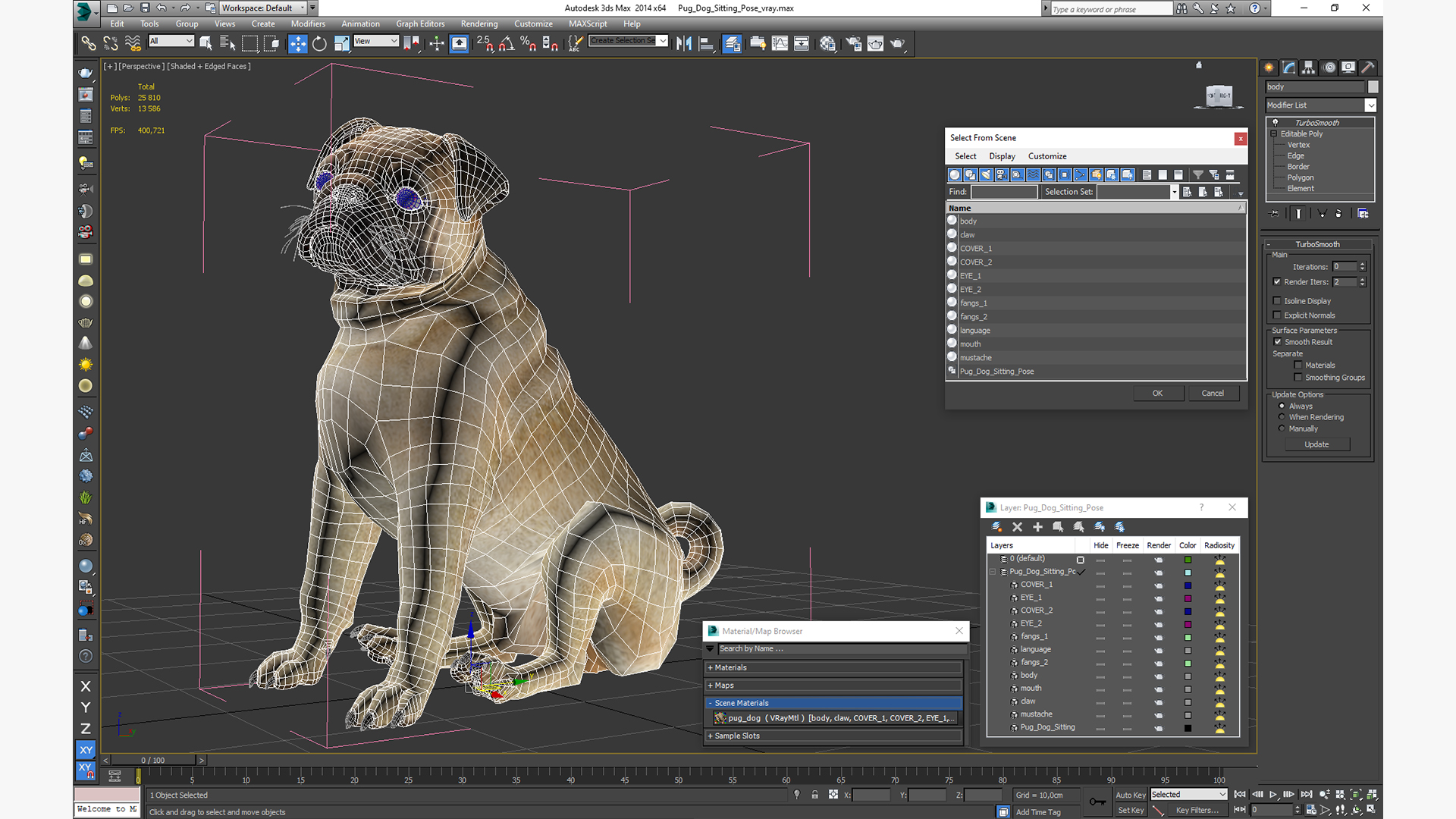
Task: Click the Key Filters button
Action: [x=1197, y=811]
